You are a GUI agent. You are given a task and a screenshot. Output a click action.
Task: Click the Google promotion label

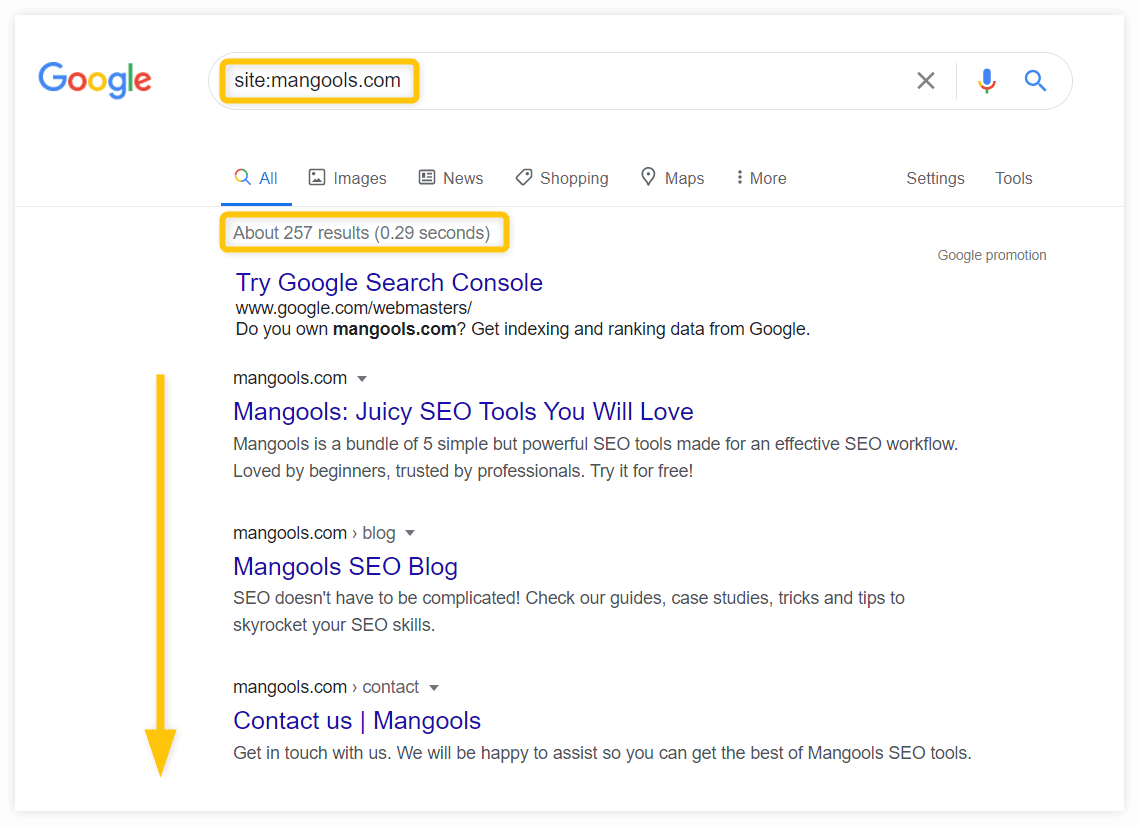click(992, 256)
